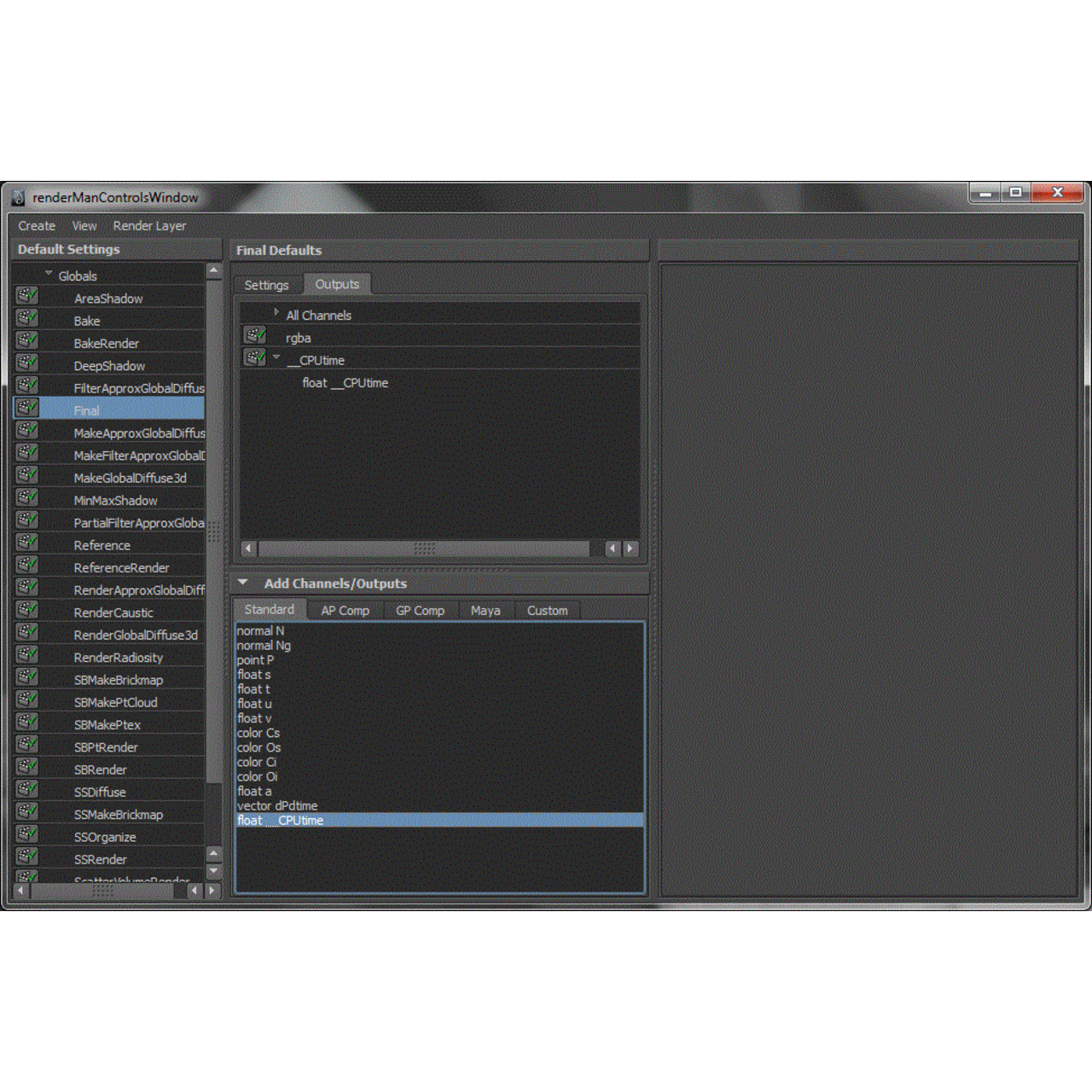Image resolution: width=1092 pixels, height=1092 pixels.
Task: Select the SBRender pass in list
Action: (100, 770)
